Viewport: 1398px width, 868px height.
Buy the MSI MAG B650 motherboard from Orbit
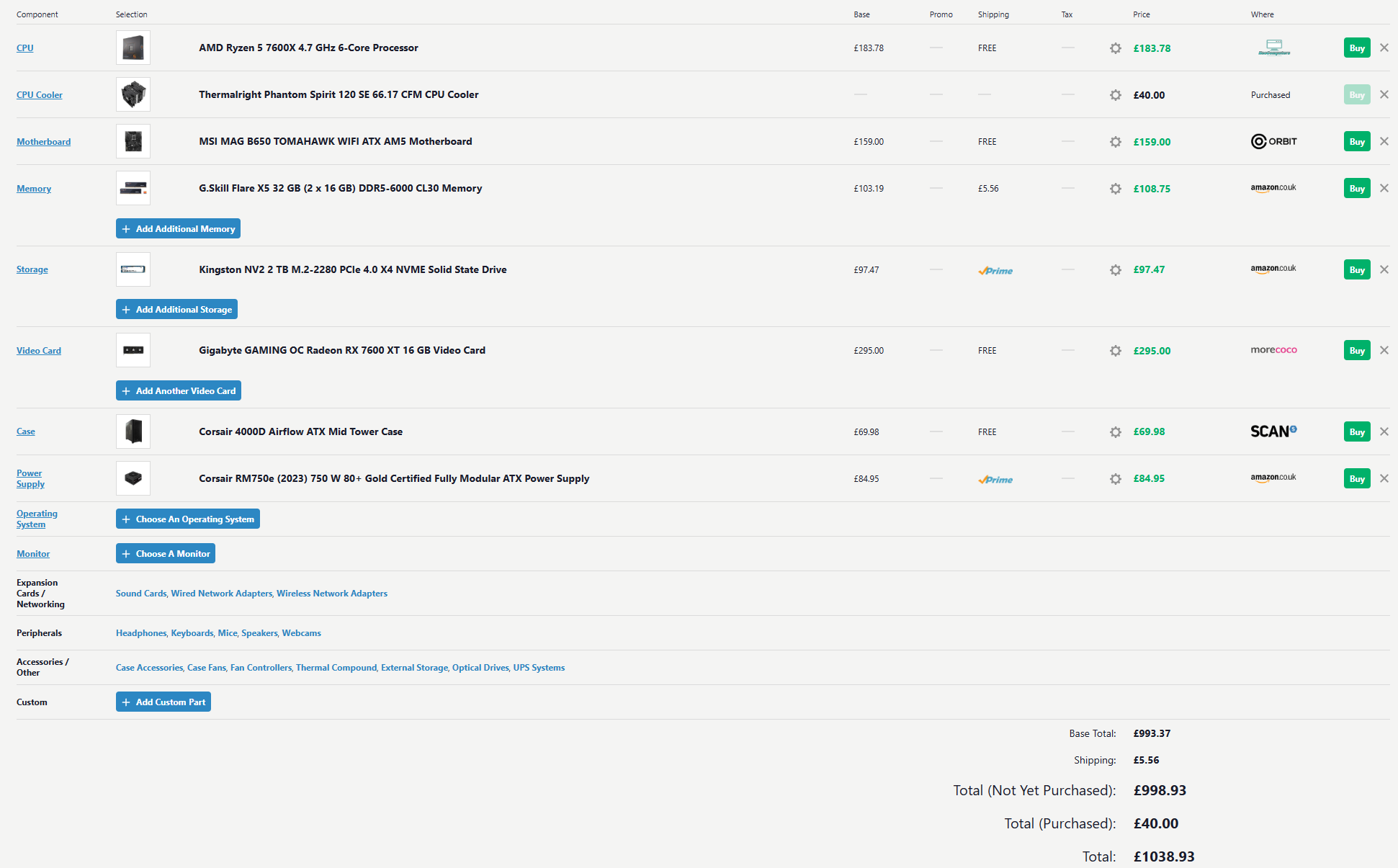1357,142
